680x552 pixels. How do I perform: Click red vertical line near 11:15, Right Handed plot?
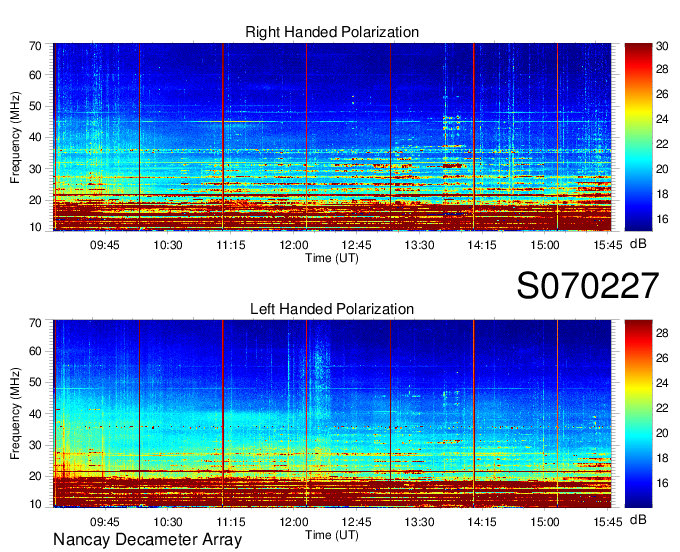point(223,137)
